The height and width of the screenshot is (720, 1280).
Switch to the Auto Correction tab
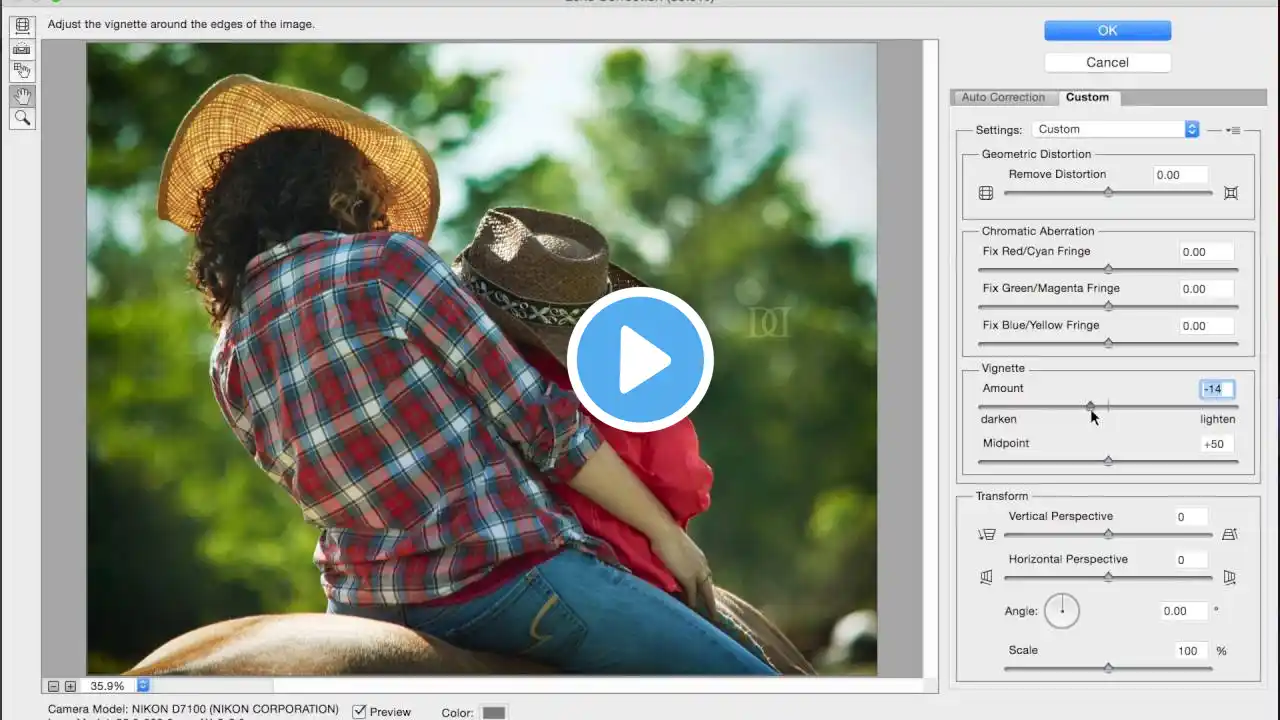pyautogui.click(x=1002, y=97)
